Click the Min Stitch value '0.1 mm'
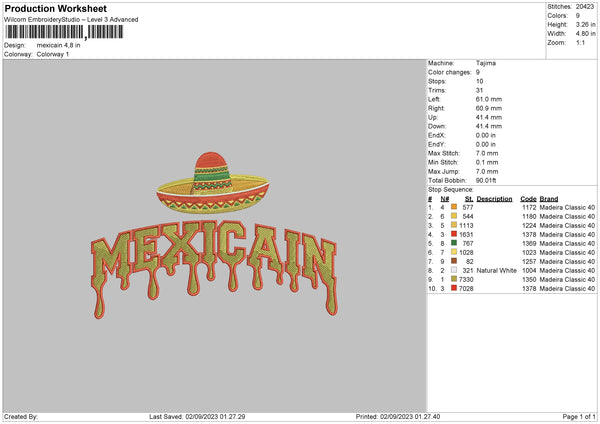Viewport: 600px width, 424px height. (487, 162)
